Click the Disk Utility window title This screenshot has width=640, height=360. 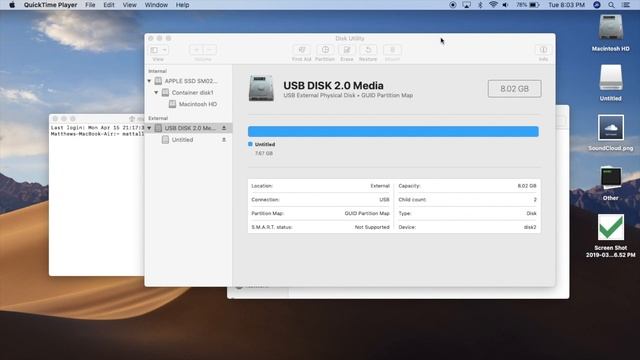tap(349, 38)
